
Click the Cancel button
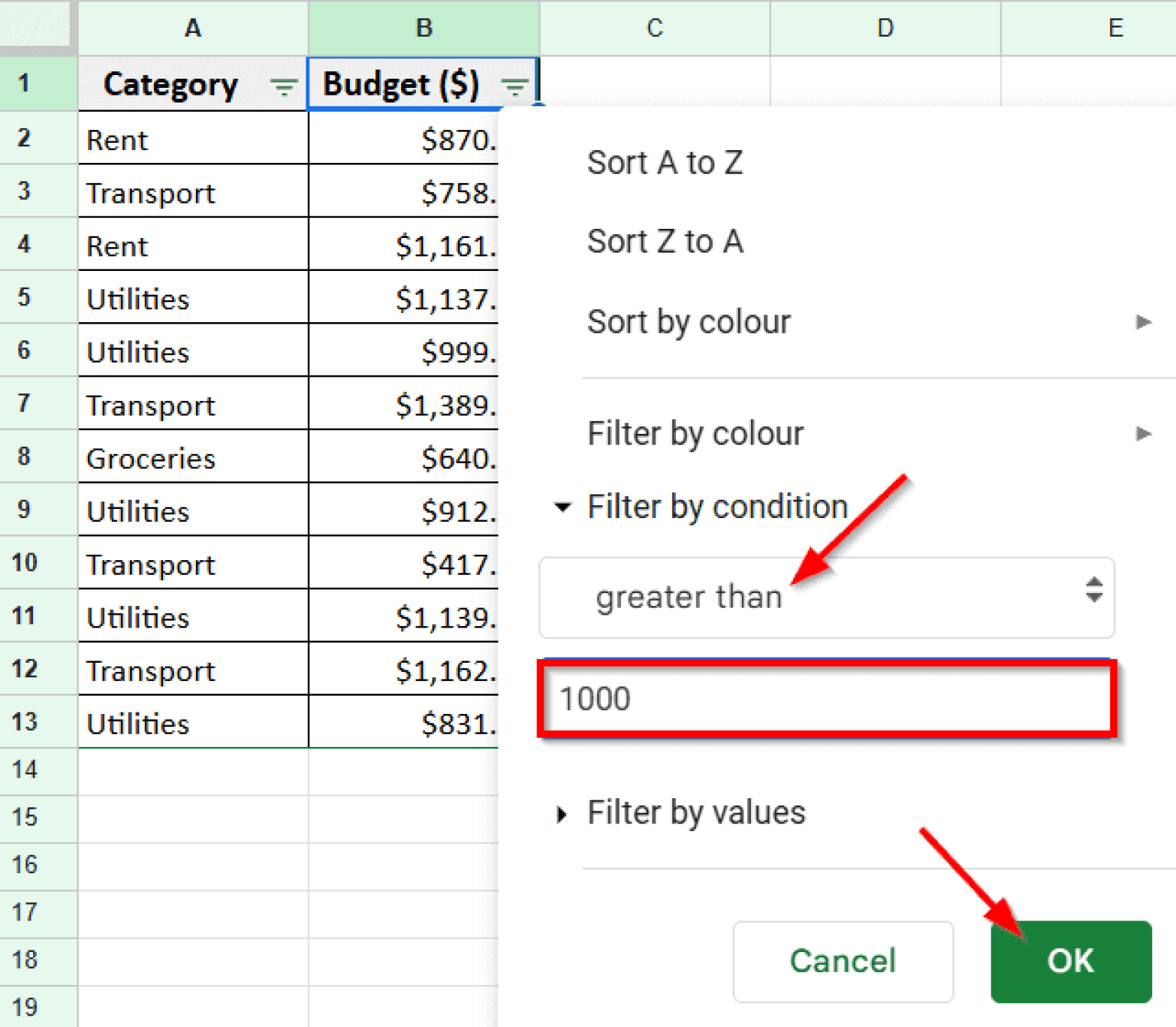click(x=842, y=962)
